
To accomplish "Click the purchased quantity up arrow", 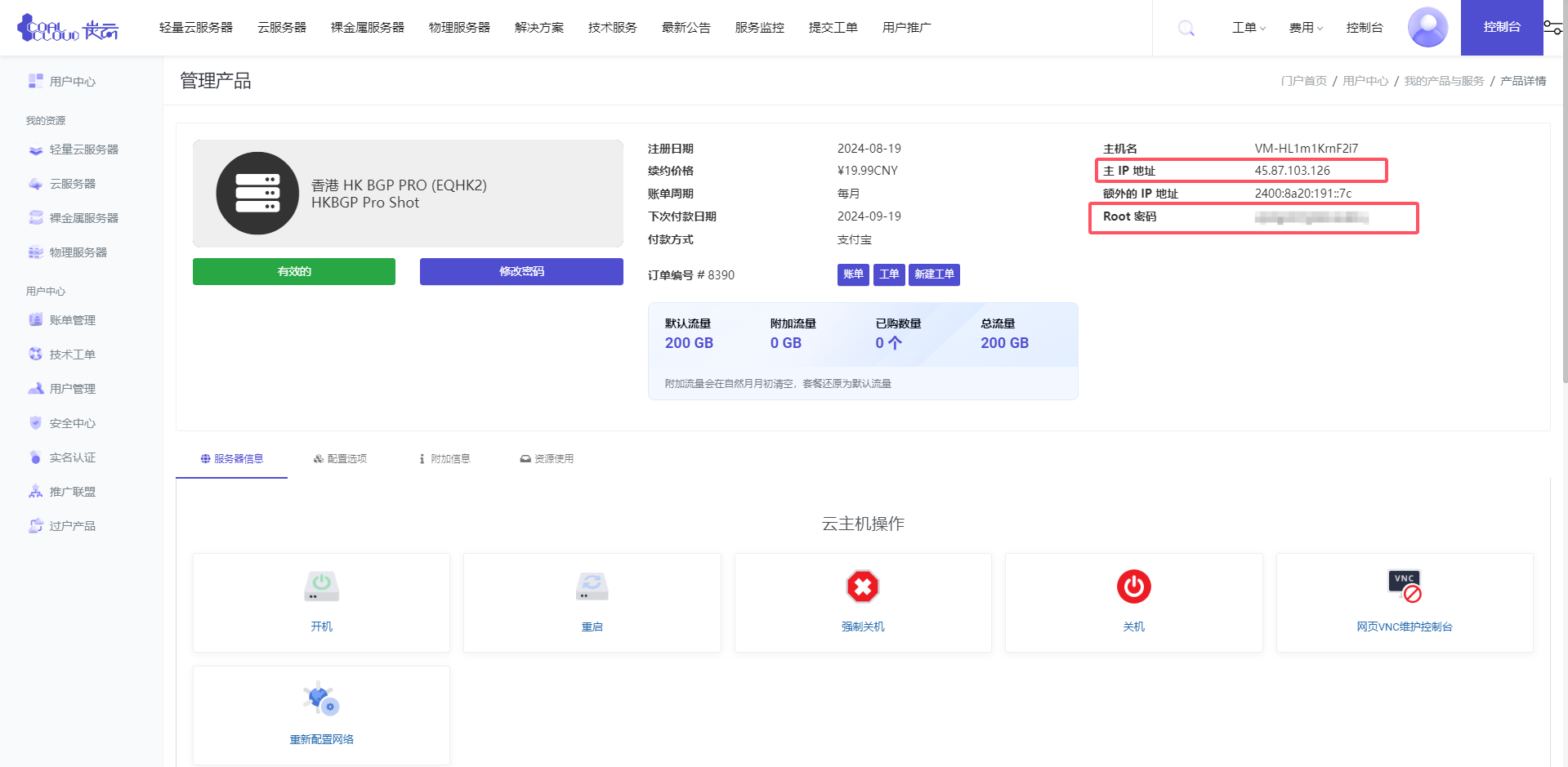I will click(895, 343).
